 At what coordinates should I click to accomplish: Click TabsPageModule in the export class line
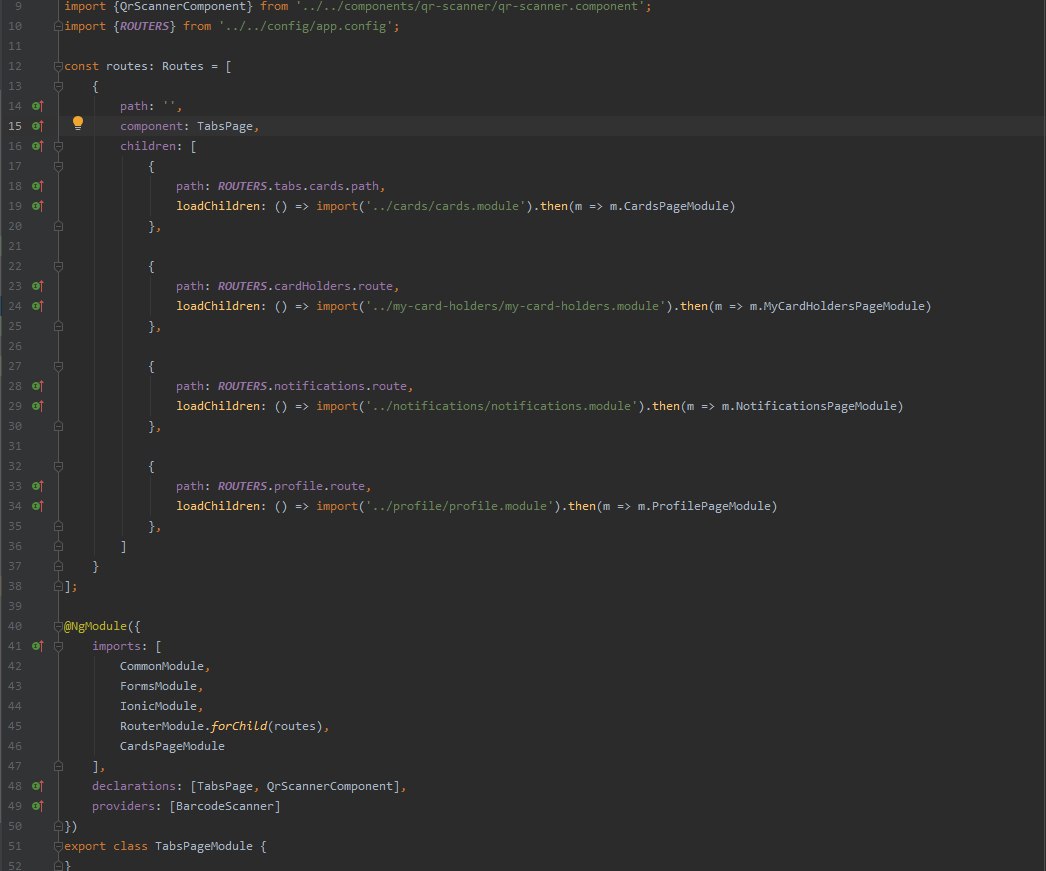click(x=204, y=846)
